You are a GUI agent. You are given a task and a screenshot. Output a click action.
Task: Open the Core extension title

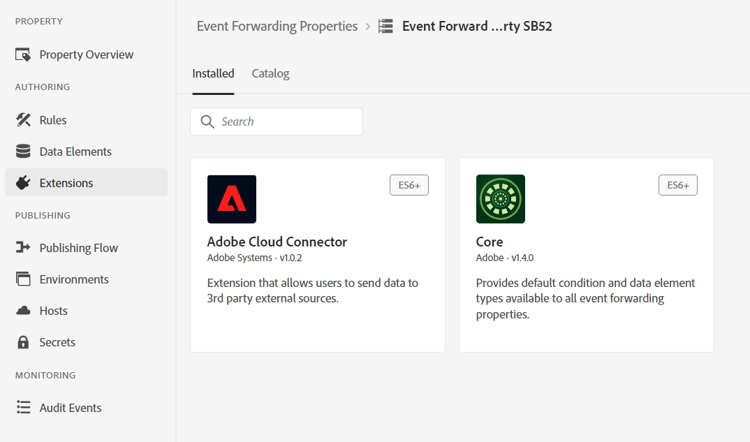489,242
